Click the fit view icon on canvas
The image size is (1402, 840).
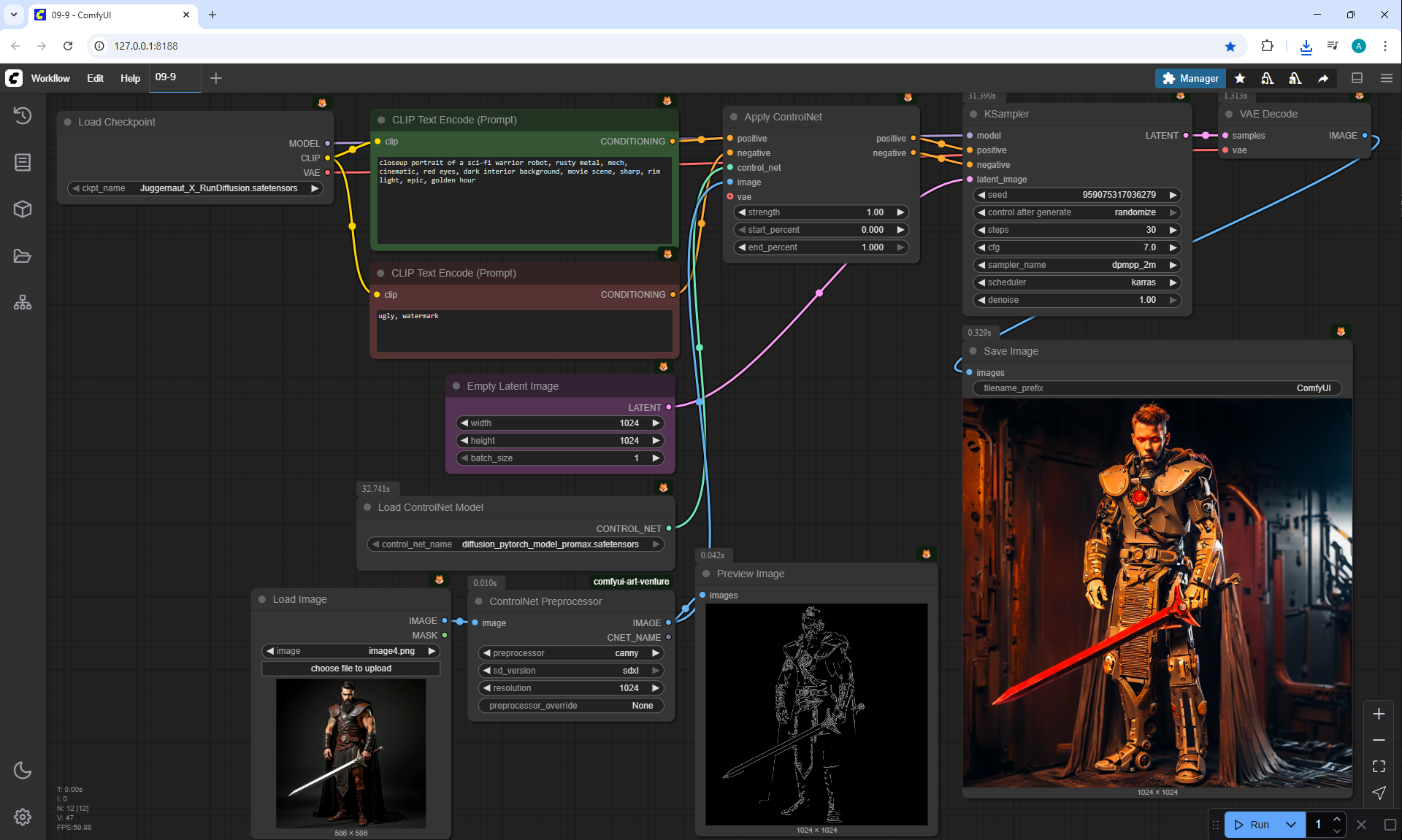click(x=1379, y=766)
